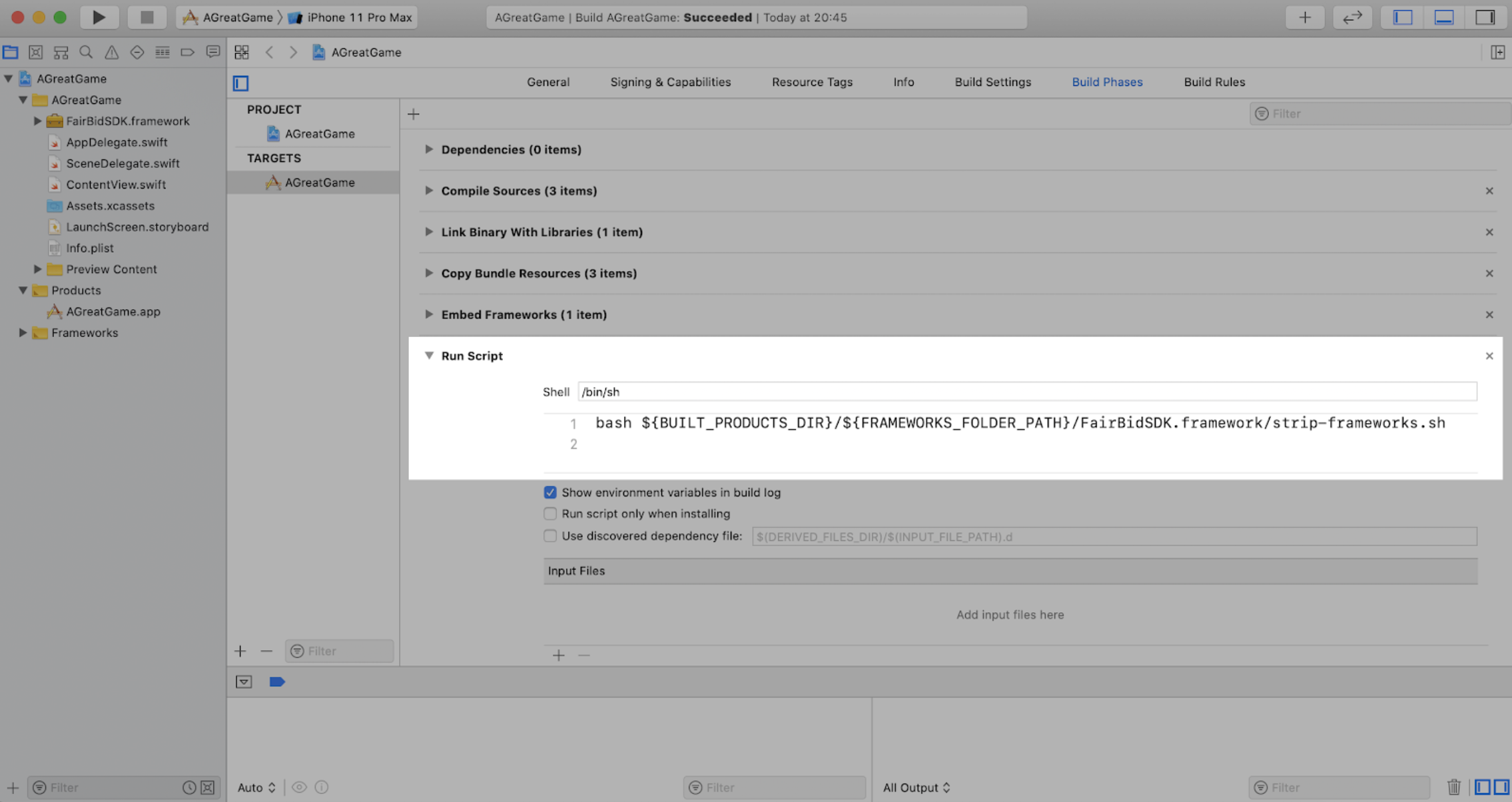Show only the variables view pane
The height and width of the screenshot is (802, 1512).
click(x=1482, y=787)
